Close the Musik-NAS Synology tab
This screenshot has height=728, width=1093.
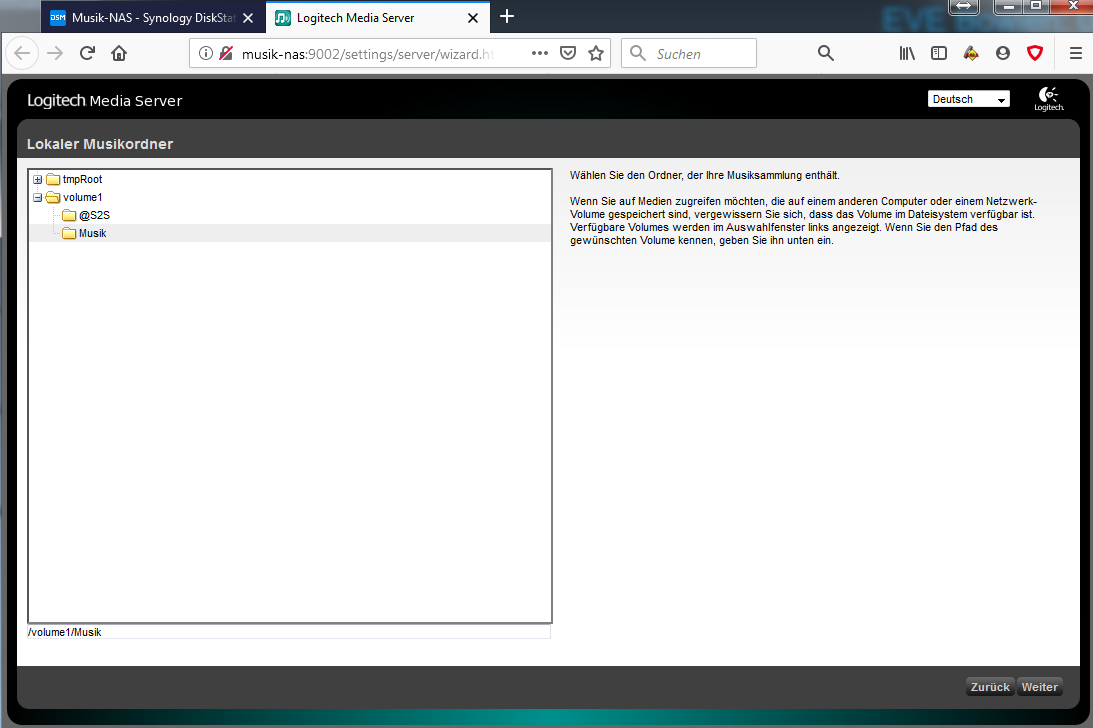(248, 18)
